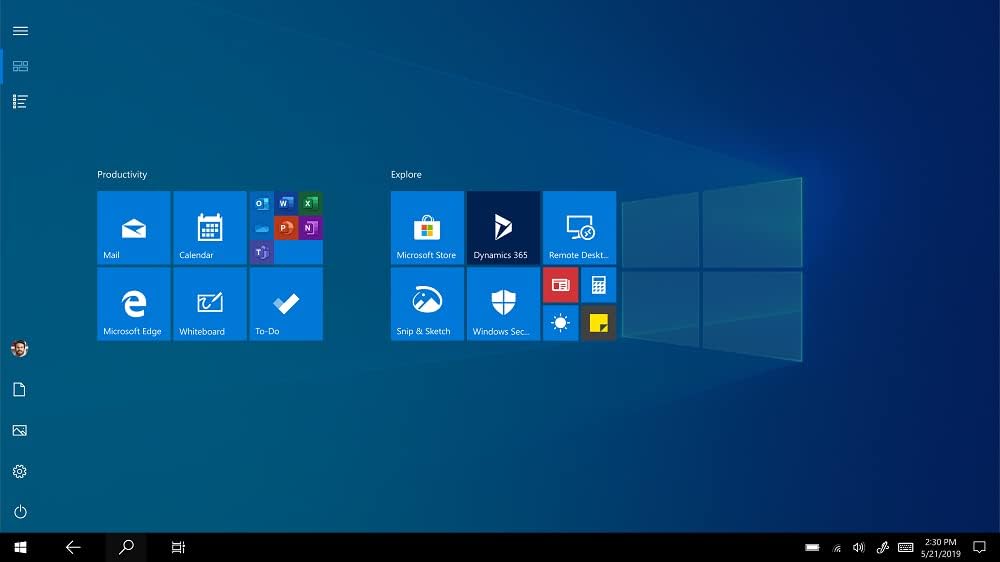The image size is (1000, 562).
Task: Toggle the touch keyboard from taskbar
Action: [906, 547]
